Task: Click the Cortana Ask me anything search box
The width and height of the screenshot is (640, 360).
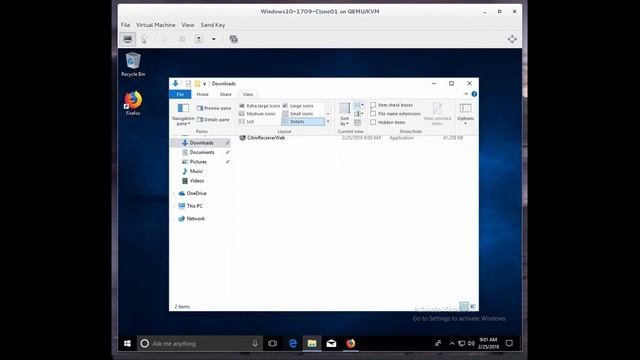Action: tap(200, 343)
